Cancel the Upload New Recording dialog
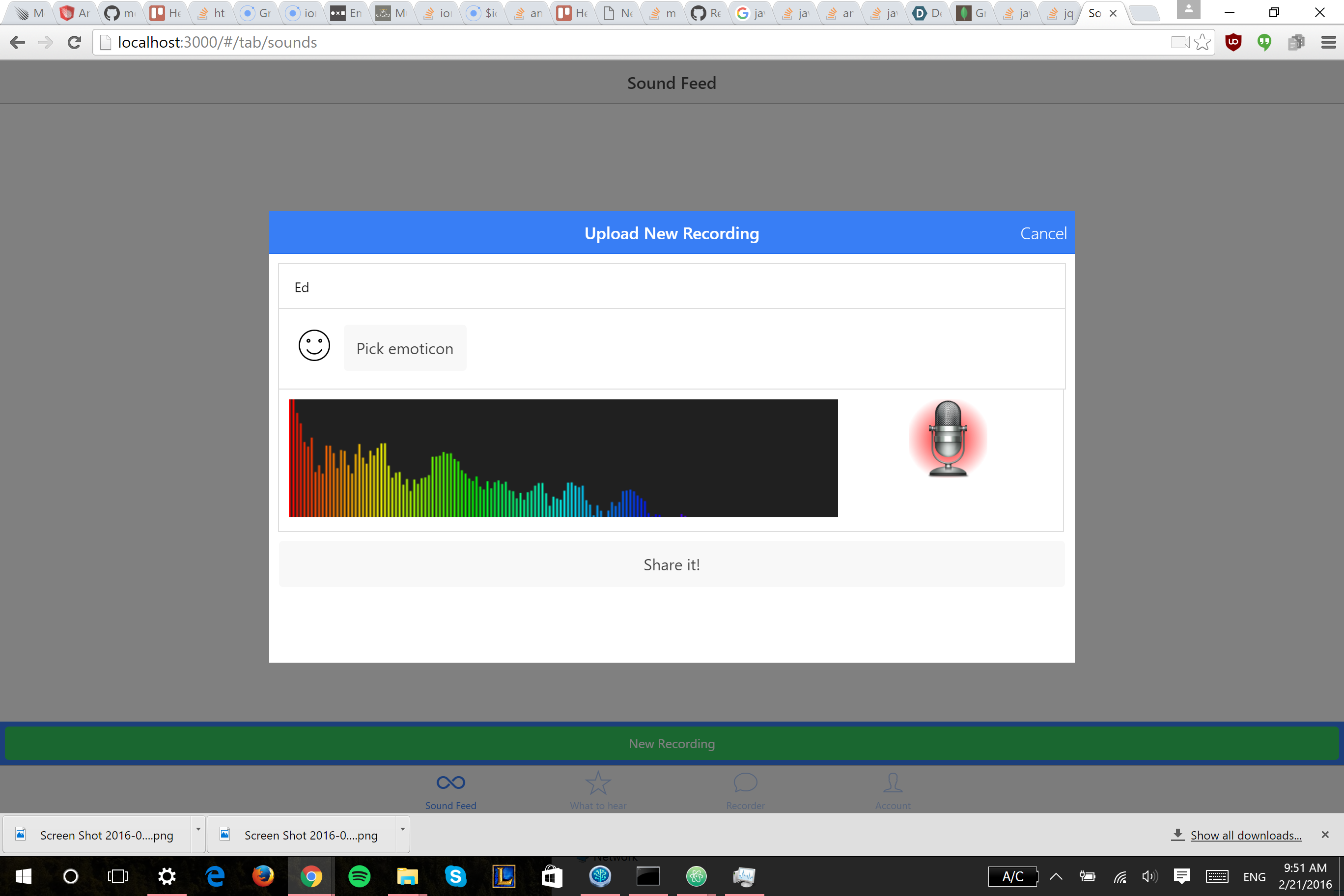Image resolution: width=1344 pixels, height=896 pixels. (x=1043, y=233)
